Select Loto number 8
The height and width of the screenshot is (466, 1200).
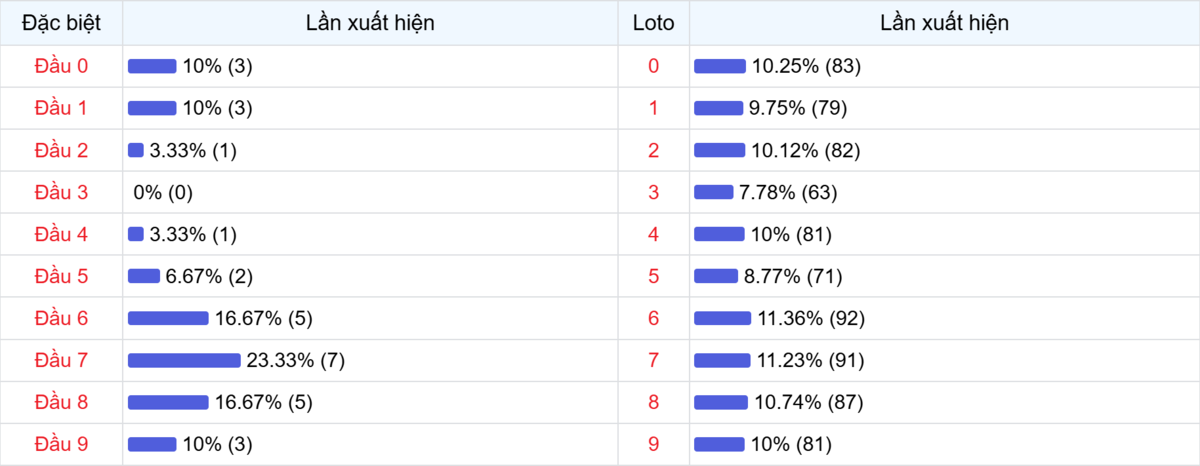point(654,402)
